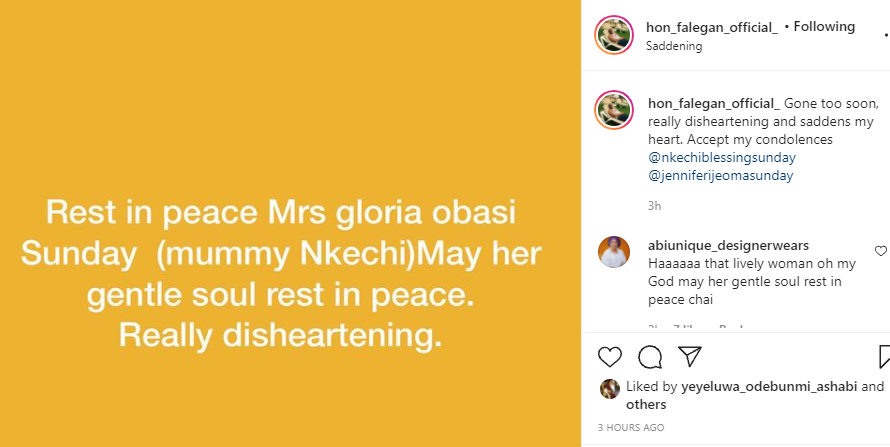The width and height of the screenshot is (890, 447).
Task: Save post with the bookmark icon
Action: pyautogui.click(x=884, y=357)
